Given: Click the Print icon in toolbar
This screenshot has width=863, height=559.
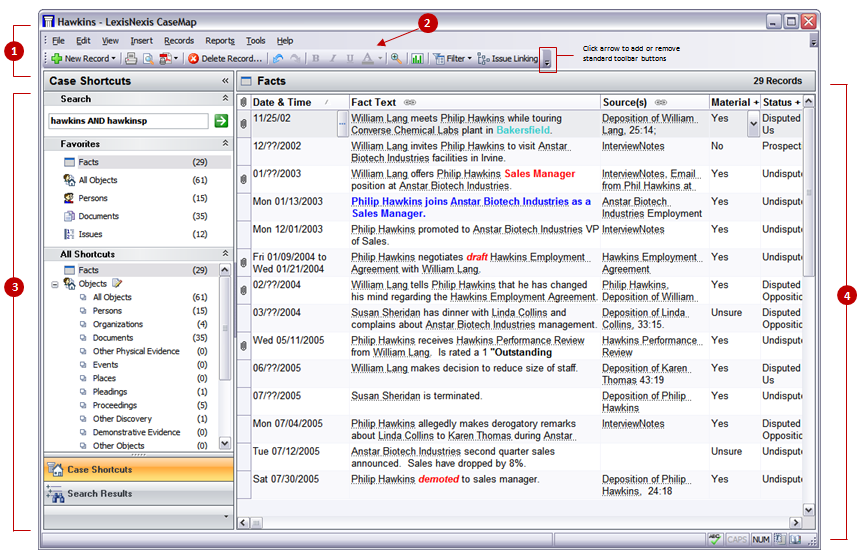Looking at the screenshot, I should coord(131,59).
